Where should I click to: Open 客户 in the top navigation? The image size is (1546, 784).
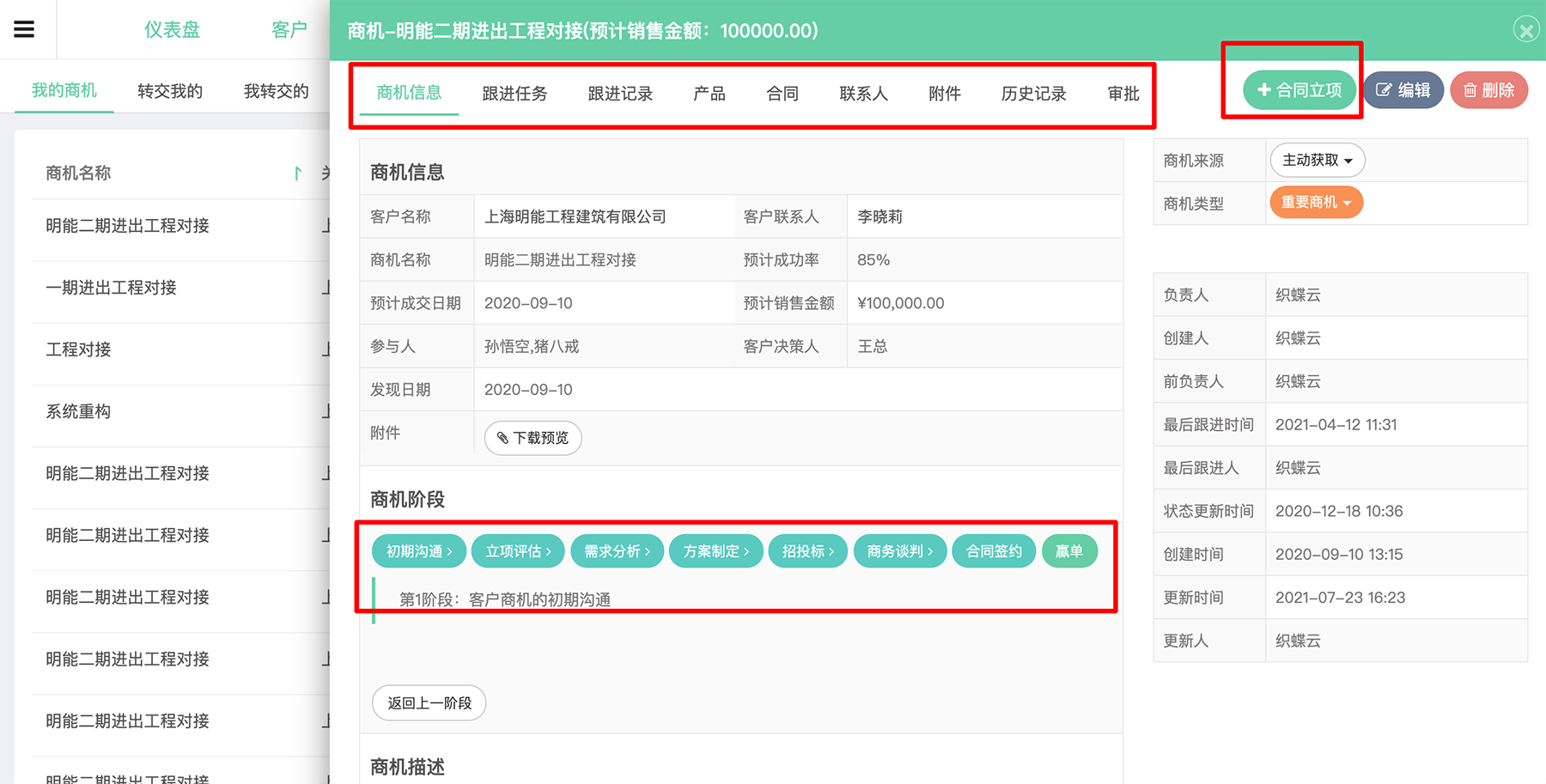[289, 30]
